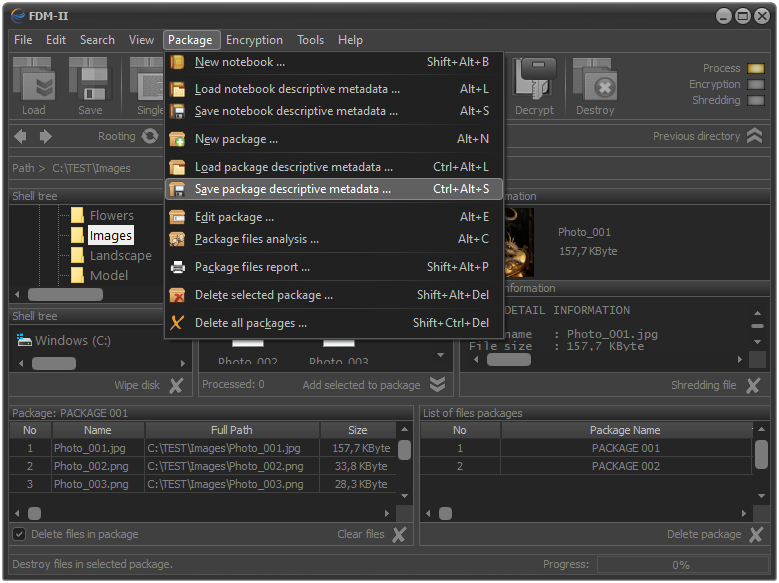Toggle Delete files in package checkbox
Image resolution: width=779 pixels, height=583 pixels.
19,534
